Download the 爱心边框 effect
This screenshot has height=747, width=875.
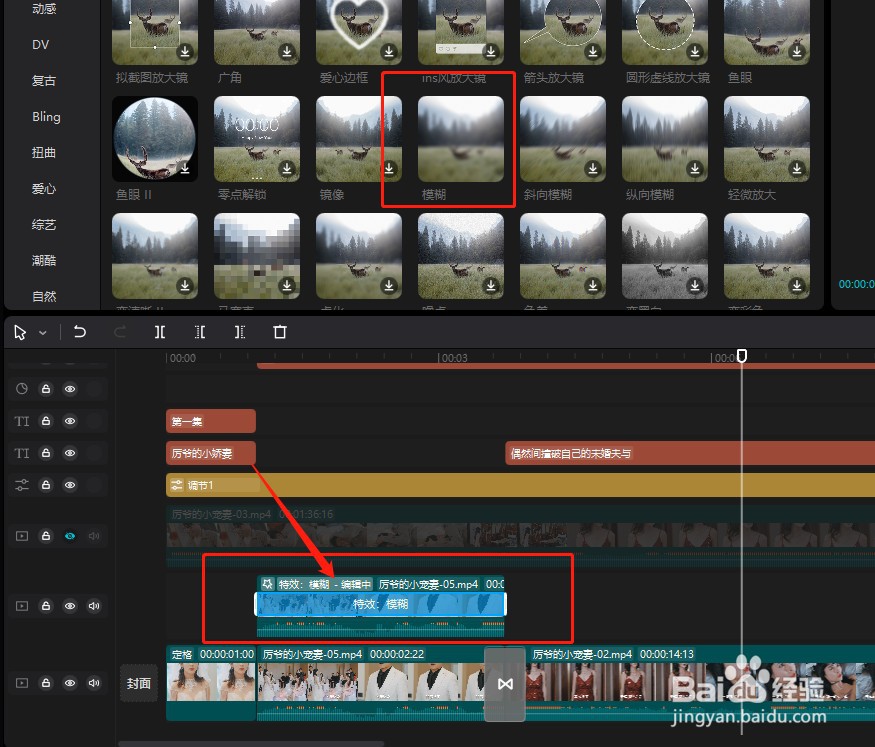tap(389, 51)
